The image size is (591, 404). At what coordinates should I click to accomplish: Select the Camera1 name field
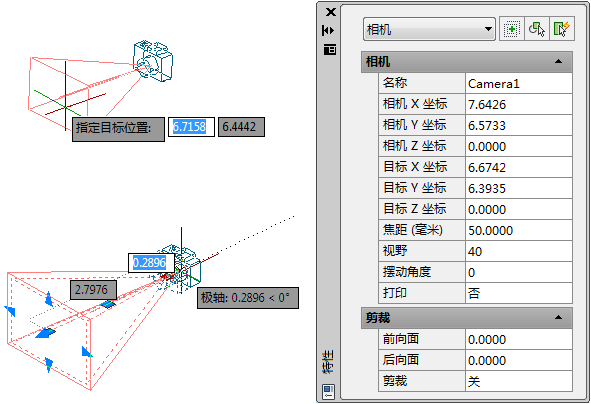pyautogui.click(x=519, y=83)
